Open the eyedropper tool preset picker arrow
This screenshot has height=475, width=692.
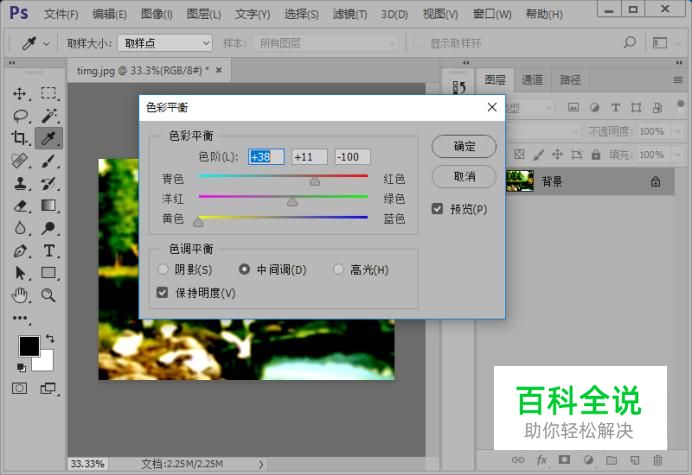(x=46, y=44)
